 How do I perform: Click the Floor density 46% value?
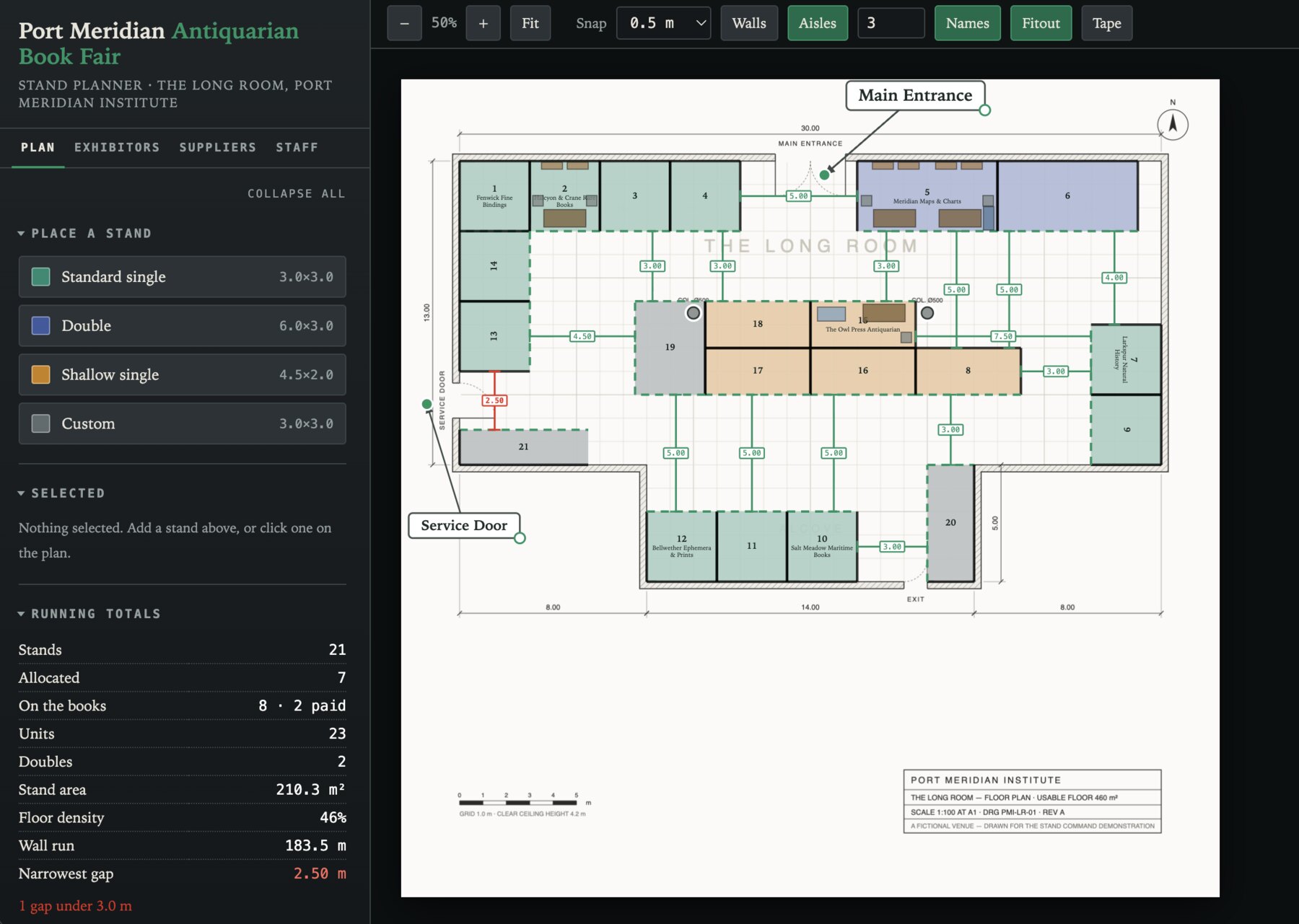333,817
